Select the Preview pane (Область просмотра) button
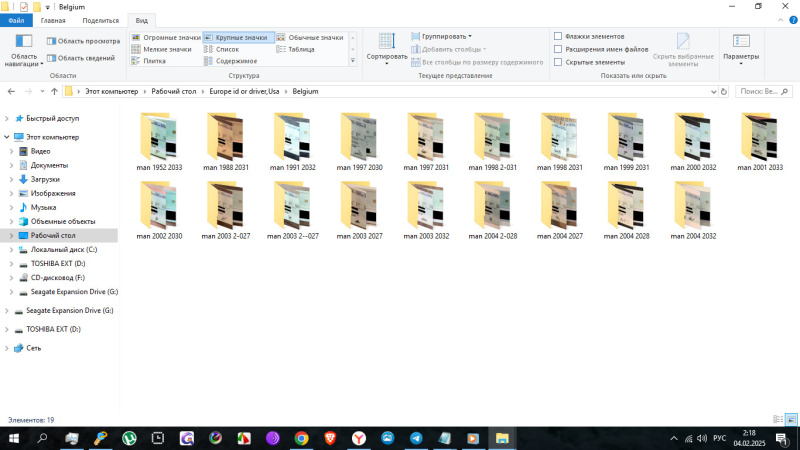The image size is (800, 450). (x=83, y=41)
